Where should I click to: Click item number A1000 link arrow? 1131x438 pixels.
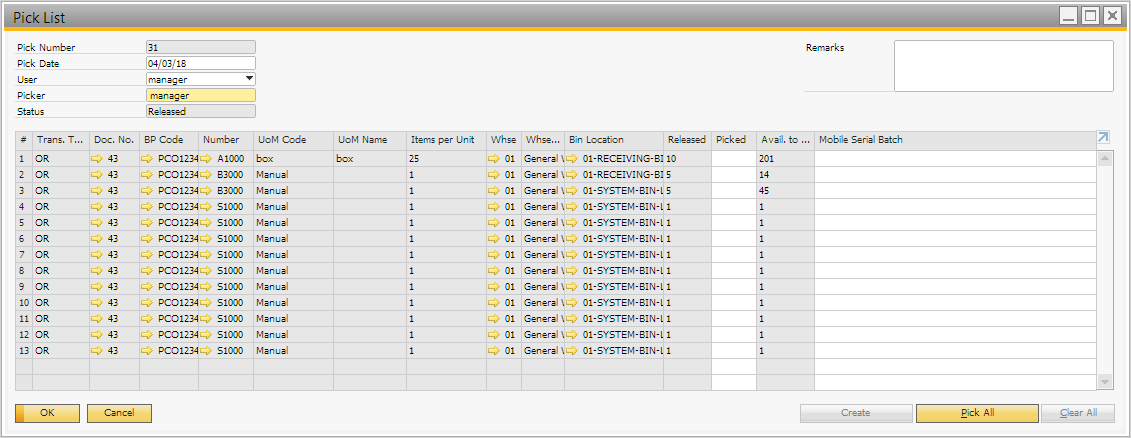[x=207, y=158]
